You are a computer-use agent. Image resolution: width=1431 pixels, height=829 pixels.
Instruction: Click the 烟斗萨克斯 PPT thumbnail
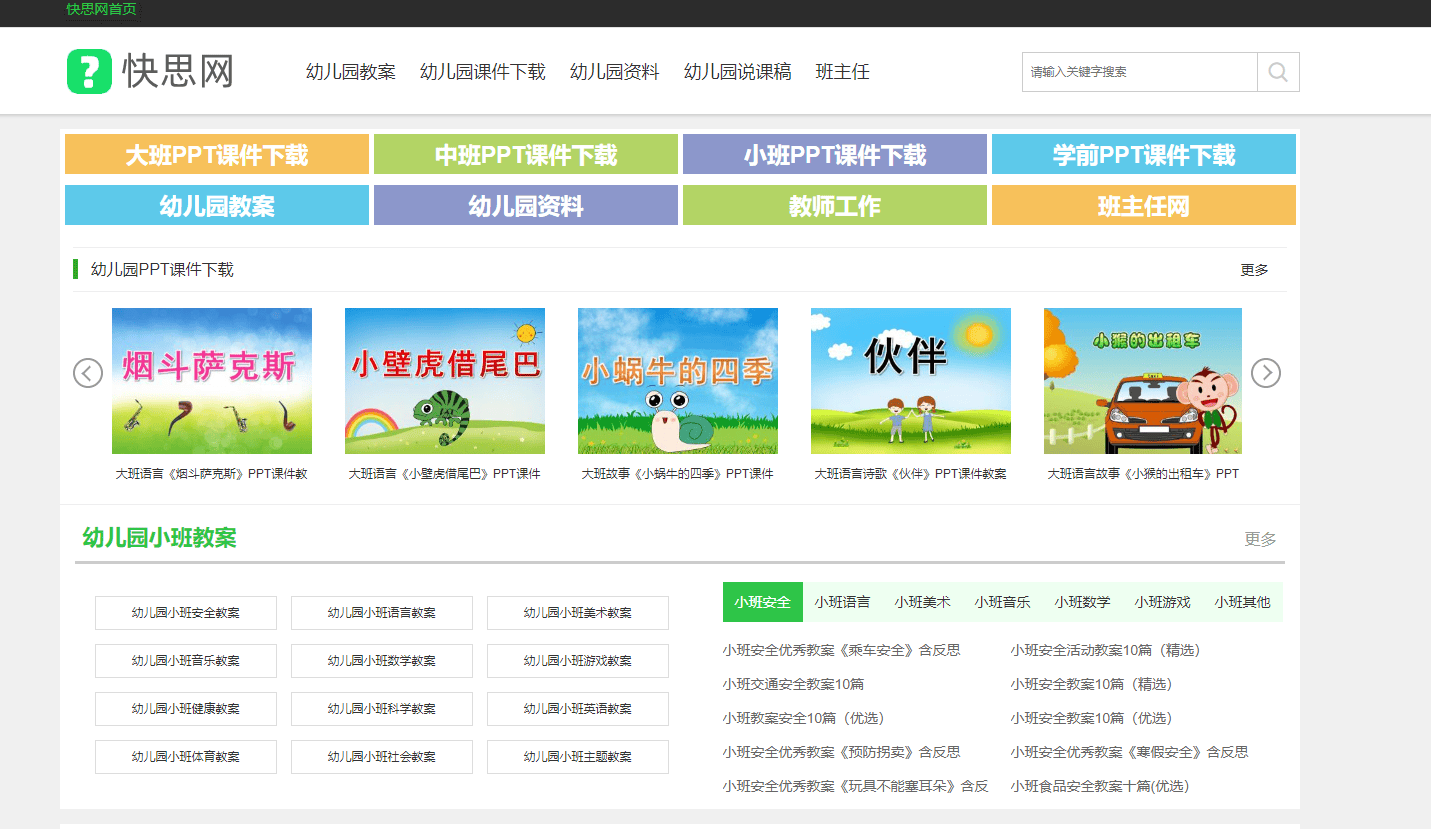pyautogui.click(x=211, y=380)
